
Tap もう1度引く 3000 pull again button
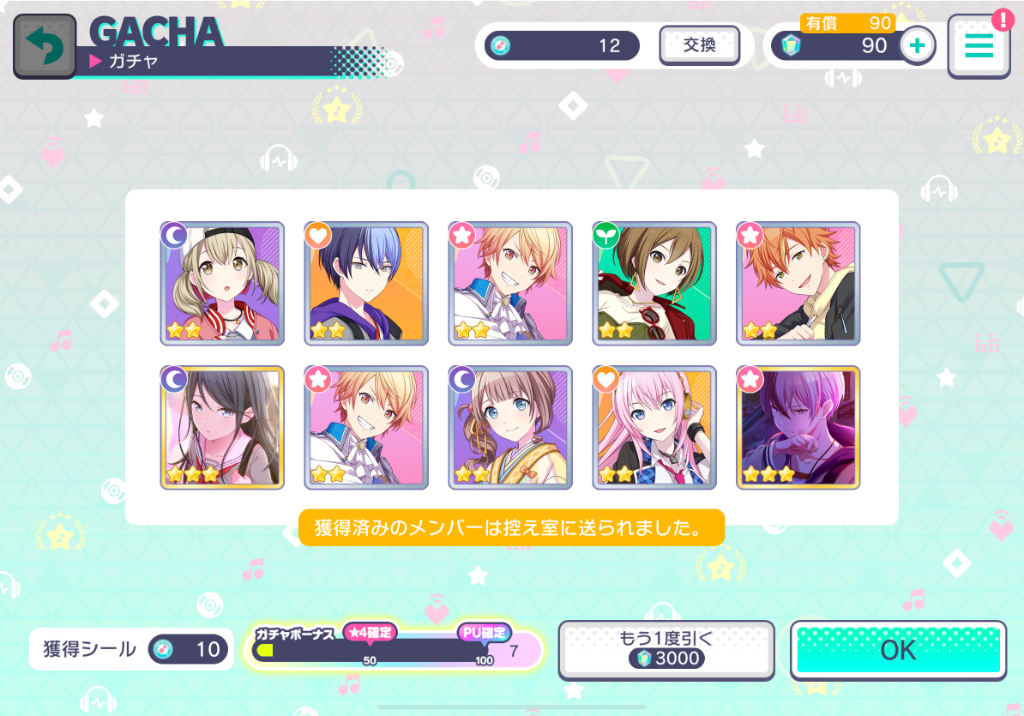point(666,650)
